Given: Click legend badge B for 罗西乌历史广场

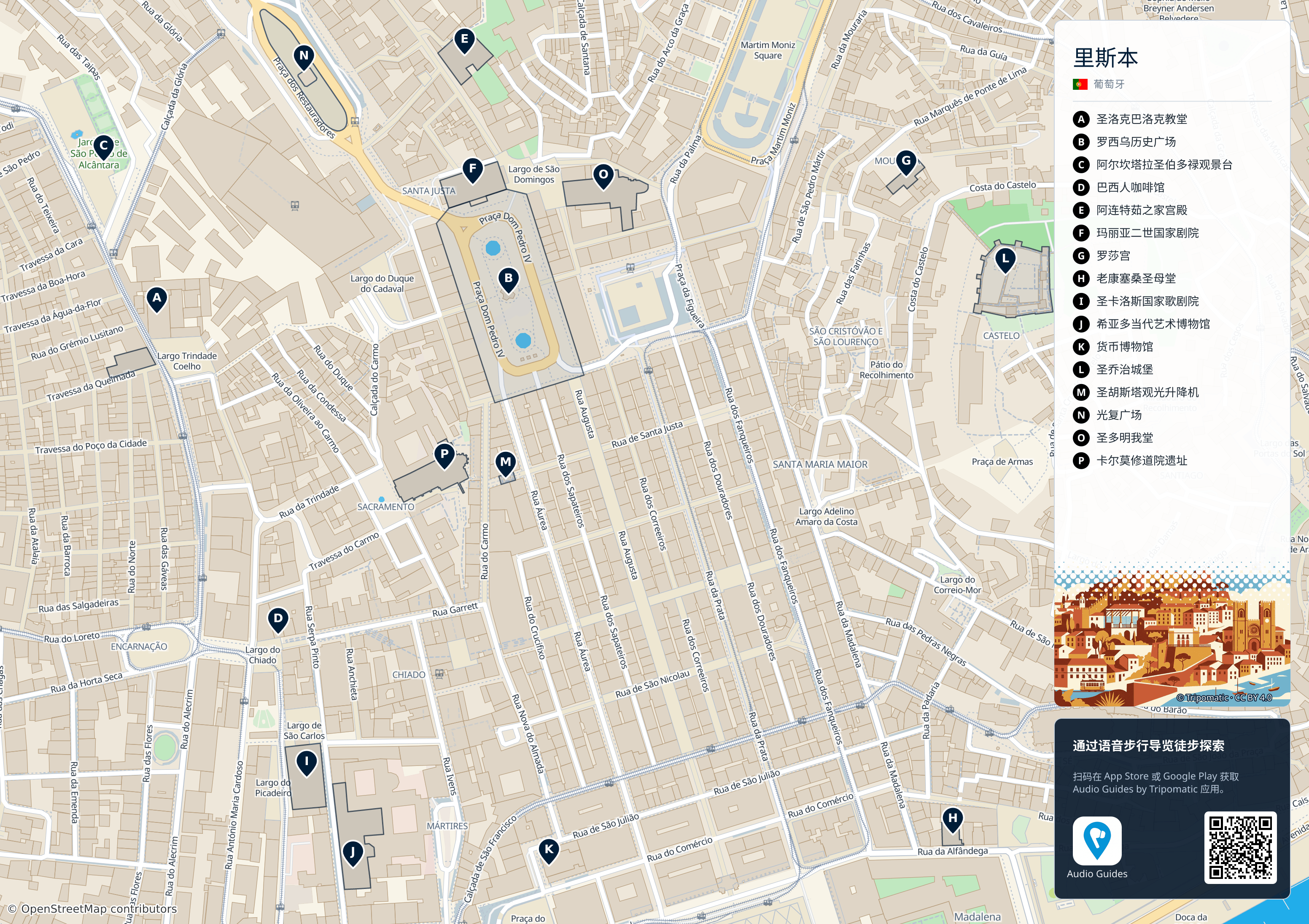Looking at the screenshot, I should click(x=1081, y=142).
